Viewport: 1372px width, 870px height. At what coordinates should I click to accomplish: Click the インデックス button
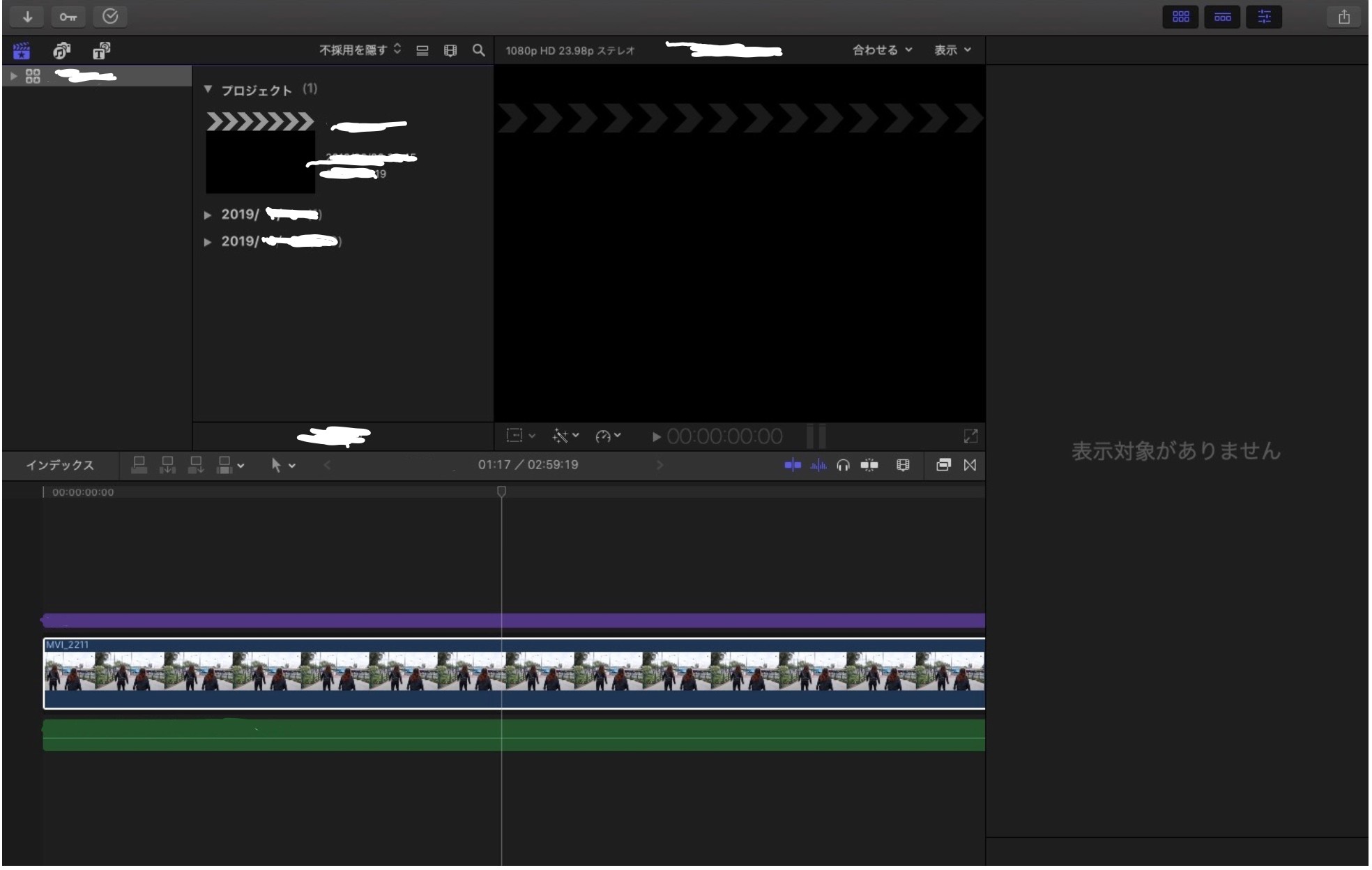(60, 465)
